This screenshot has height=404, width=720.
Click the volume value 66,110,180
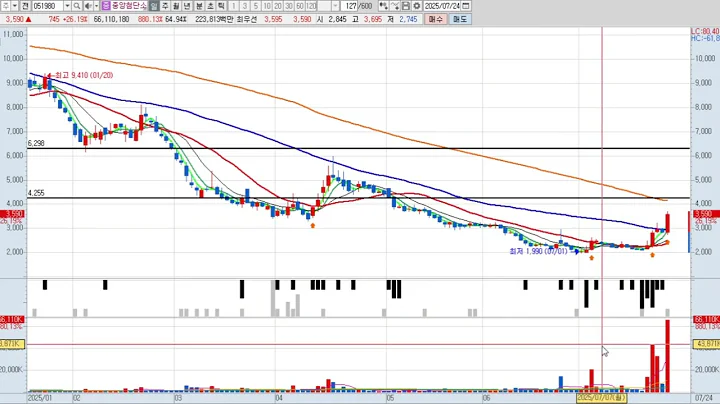(x=111, y=19)
